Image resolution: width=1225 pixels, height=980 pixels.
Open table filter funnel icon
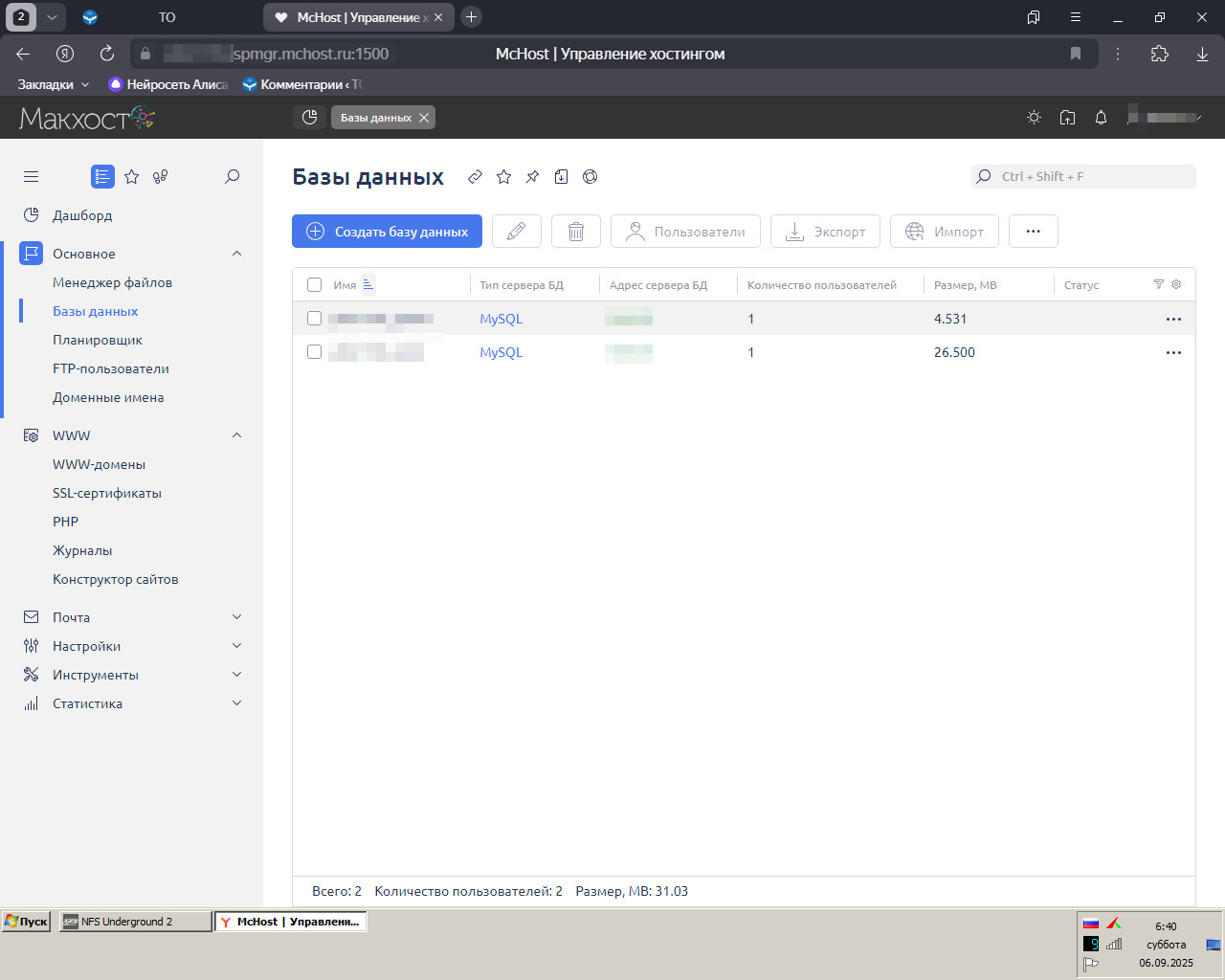click(1159, 284)
